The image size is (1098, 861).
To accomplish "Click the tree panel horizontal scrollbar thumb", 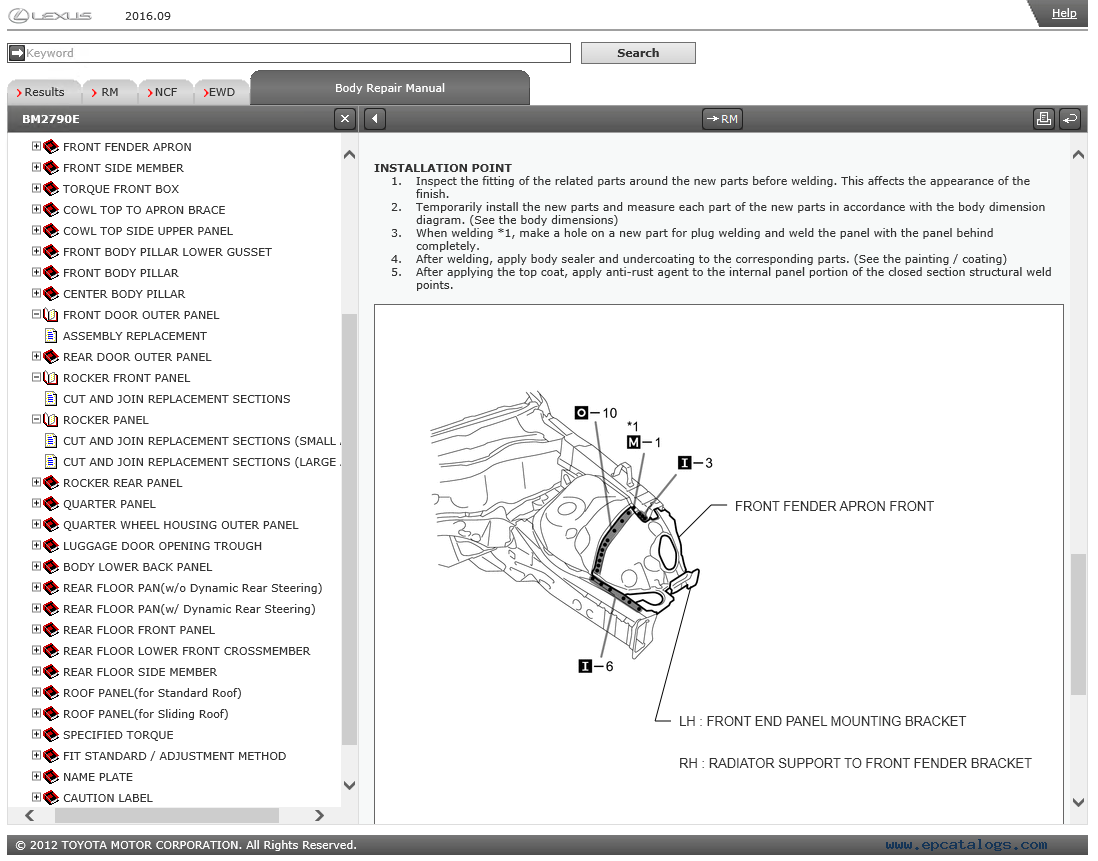I will [167, 816].
